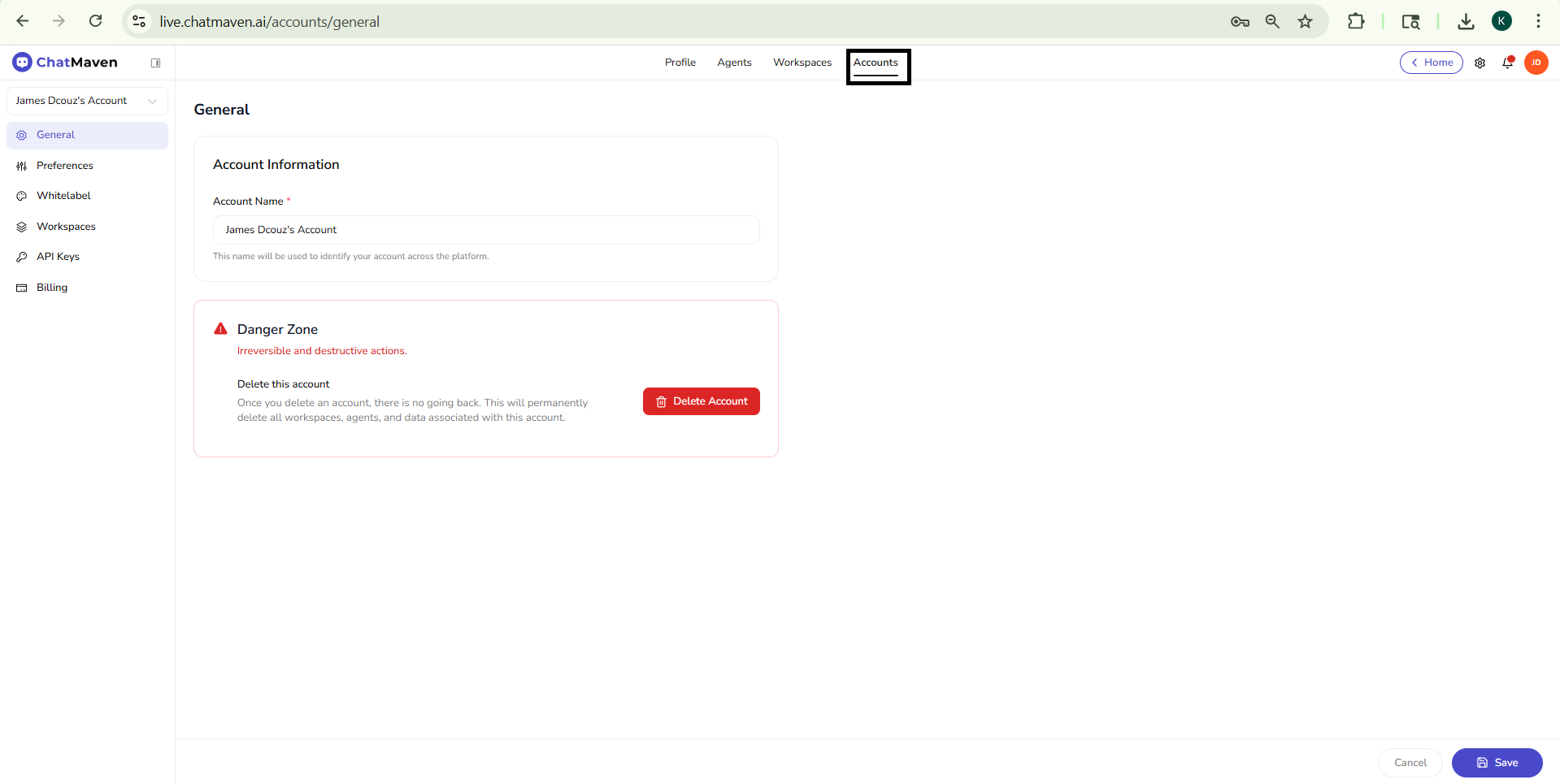The height and width of the screenshot is (784, 1560).
Task: Switch to the Profile tab
Action: (680, 63)
